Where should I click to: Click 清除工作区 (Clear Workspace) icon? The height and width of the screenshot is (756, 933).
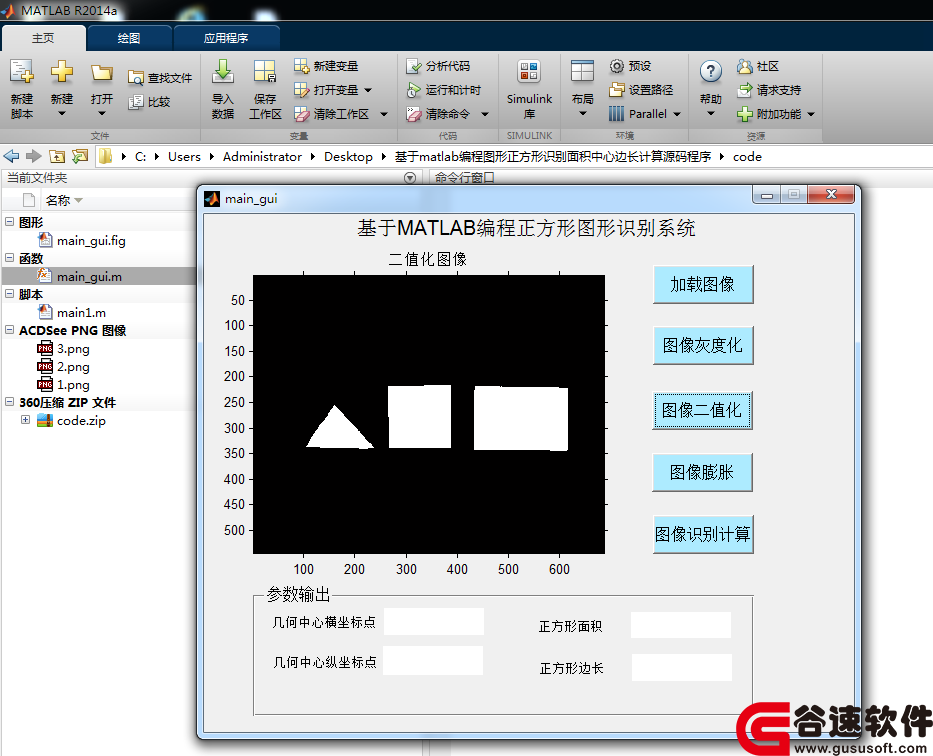pyautogui.click(x=302, y=114)
